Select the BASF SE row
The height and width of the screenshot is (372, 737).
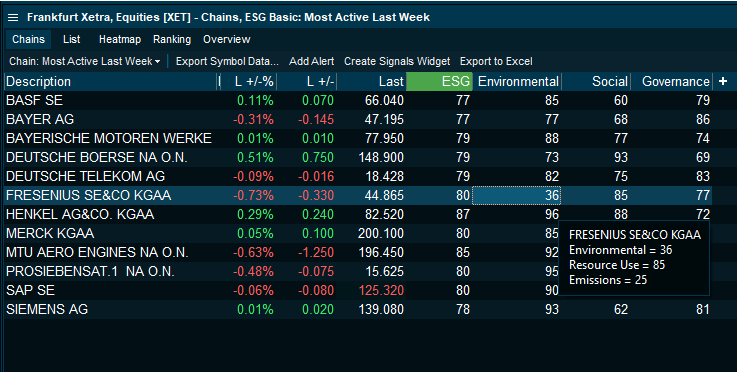[x=358, y=100]
